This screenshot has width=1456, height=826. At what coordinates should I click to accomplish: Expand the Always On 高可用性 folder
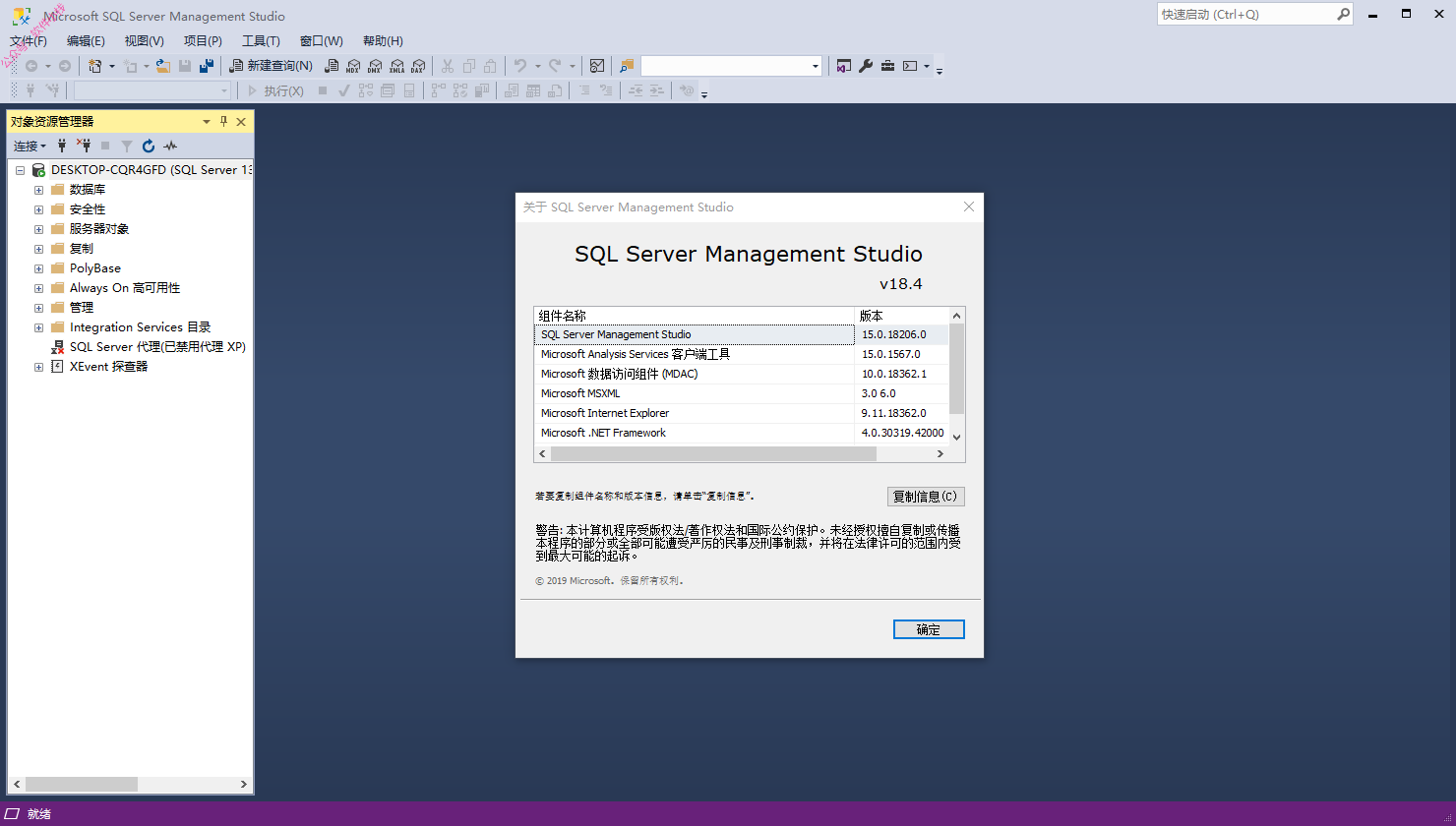38,287
